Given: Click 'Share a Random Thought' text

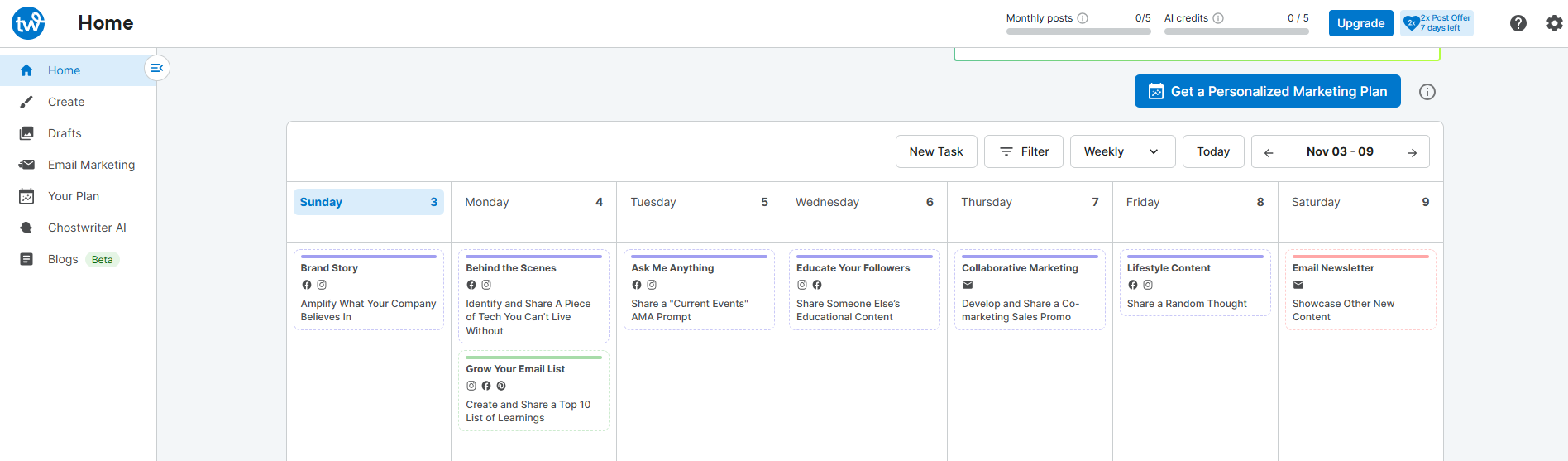Looking at the screenshot, I should point(1187,304).
